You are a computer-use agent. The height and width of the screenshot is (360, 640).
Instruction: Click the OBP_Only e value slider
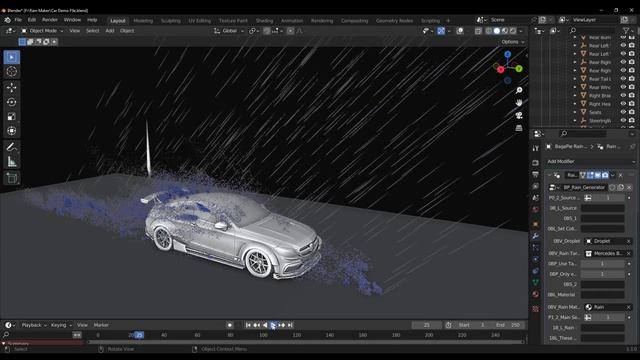602,274
